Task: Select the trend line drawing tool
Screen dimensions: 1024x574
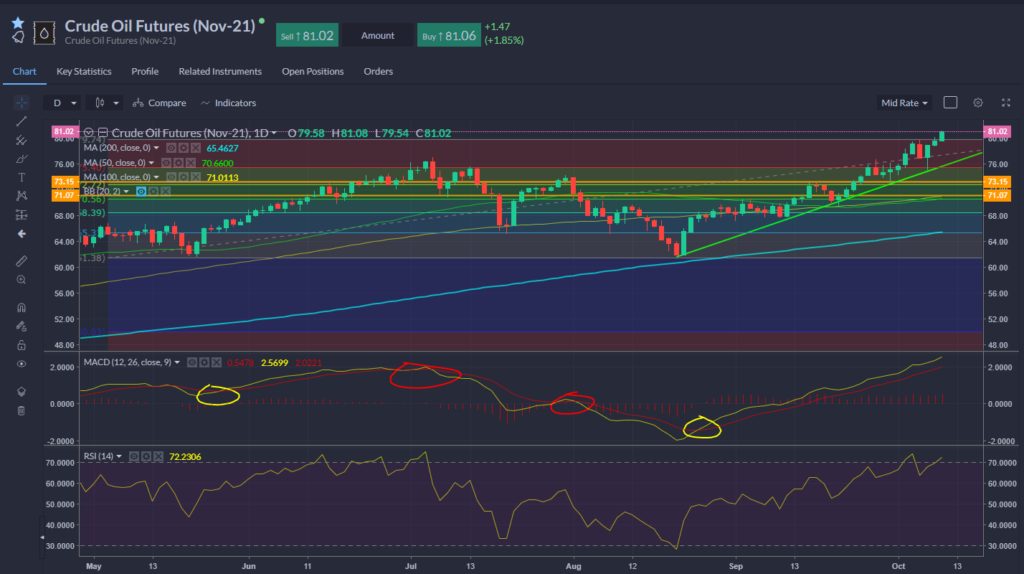Action: (20, 121)
